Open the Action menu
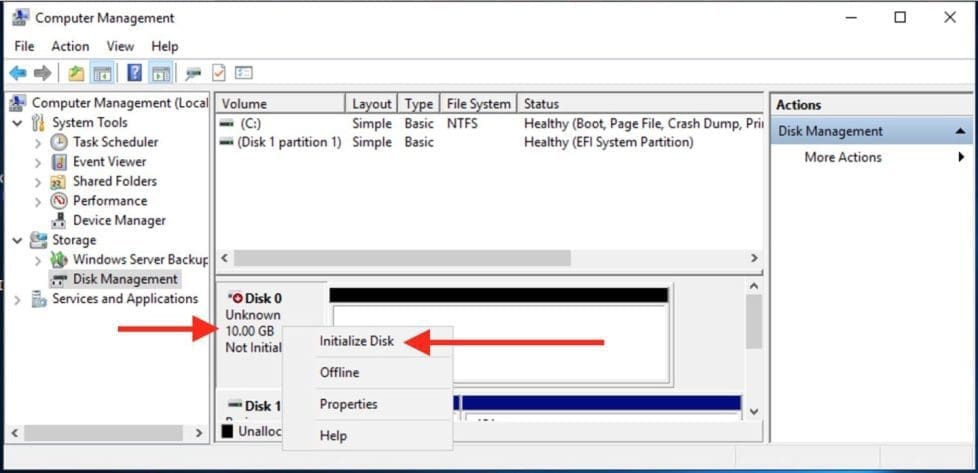The height and width of the screenshot is (473, 978). click(70, 46)
